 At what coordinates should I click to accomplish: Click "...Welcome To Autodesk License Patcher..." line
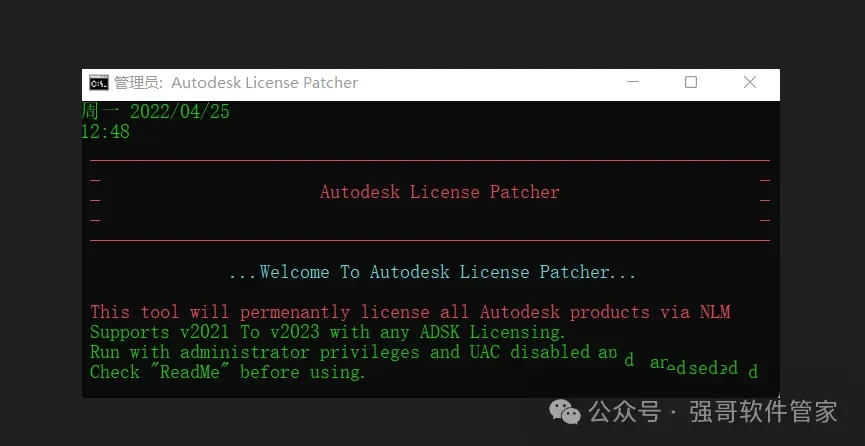click(432, 272)
